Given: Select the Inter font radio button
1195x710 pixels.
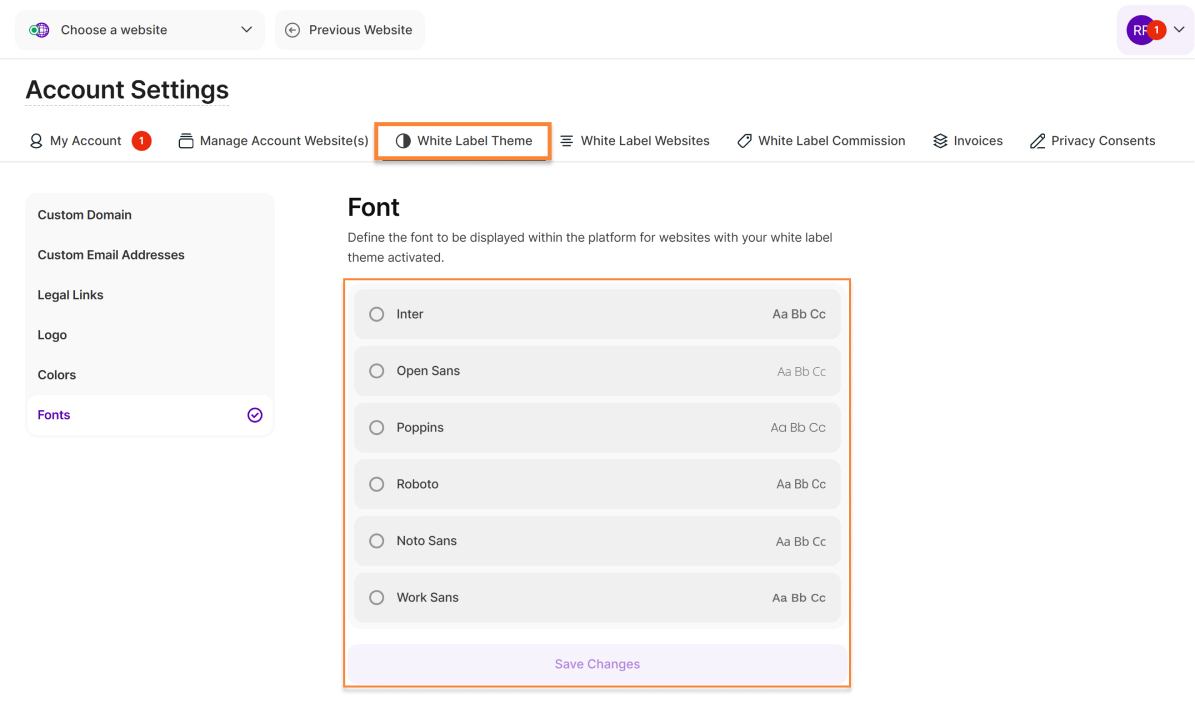Looking at the screenshot, I should tap(377, 314).
